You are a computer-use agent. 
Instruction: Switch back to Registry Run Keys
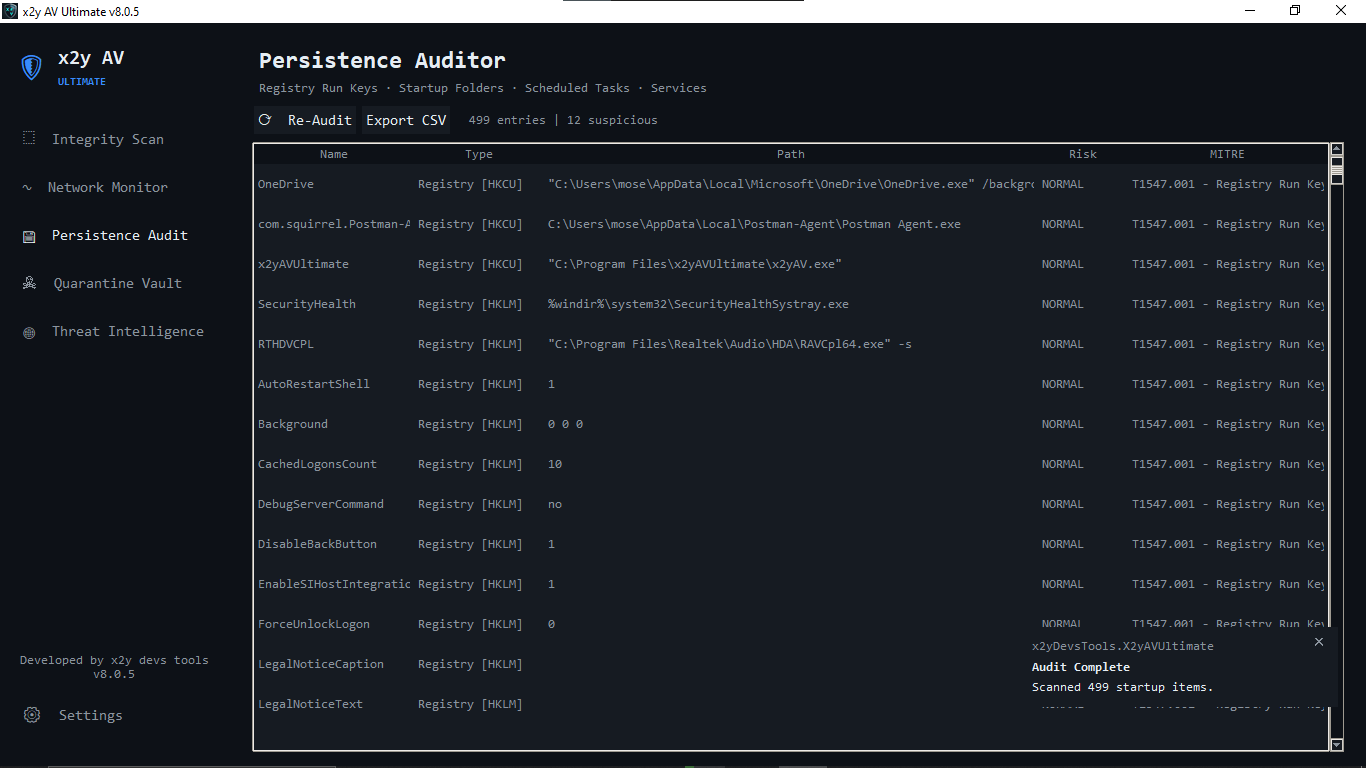click(316, 88)
